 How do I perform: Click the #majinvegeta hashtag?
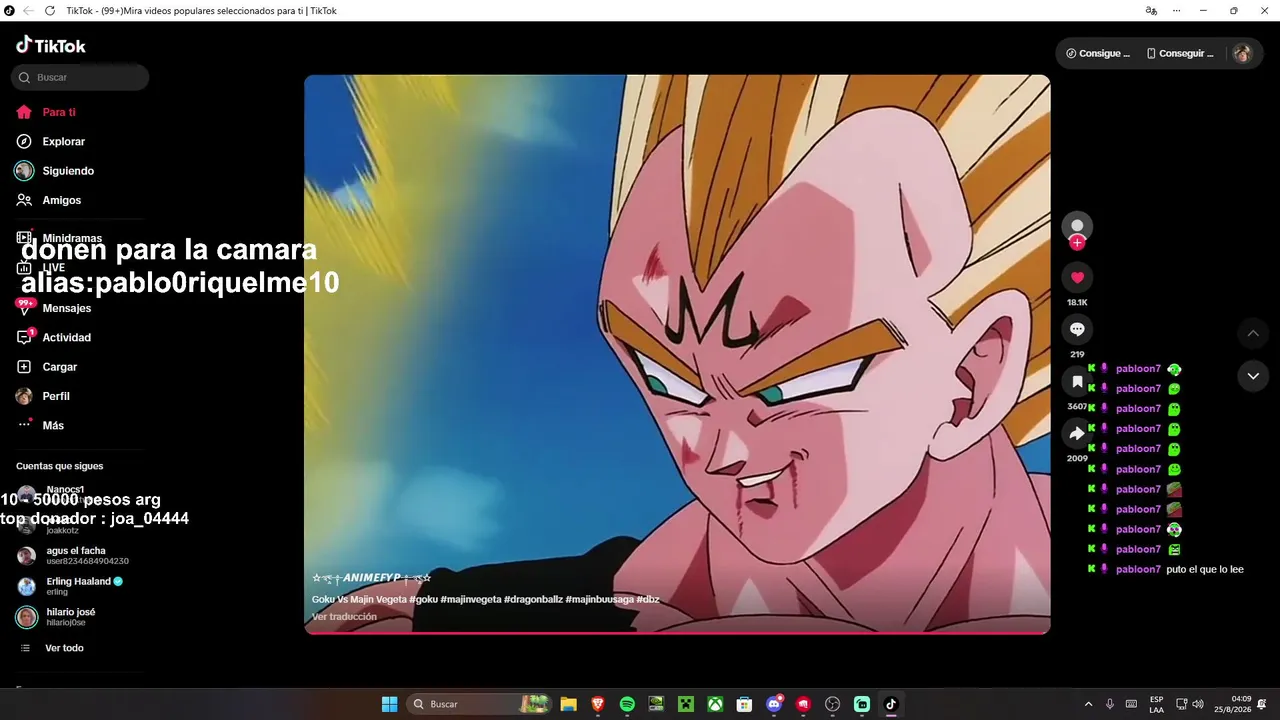click(x=470, y=599)
